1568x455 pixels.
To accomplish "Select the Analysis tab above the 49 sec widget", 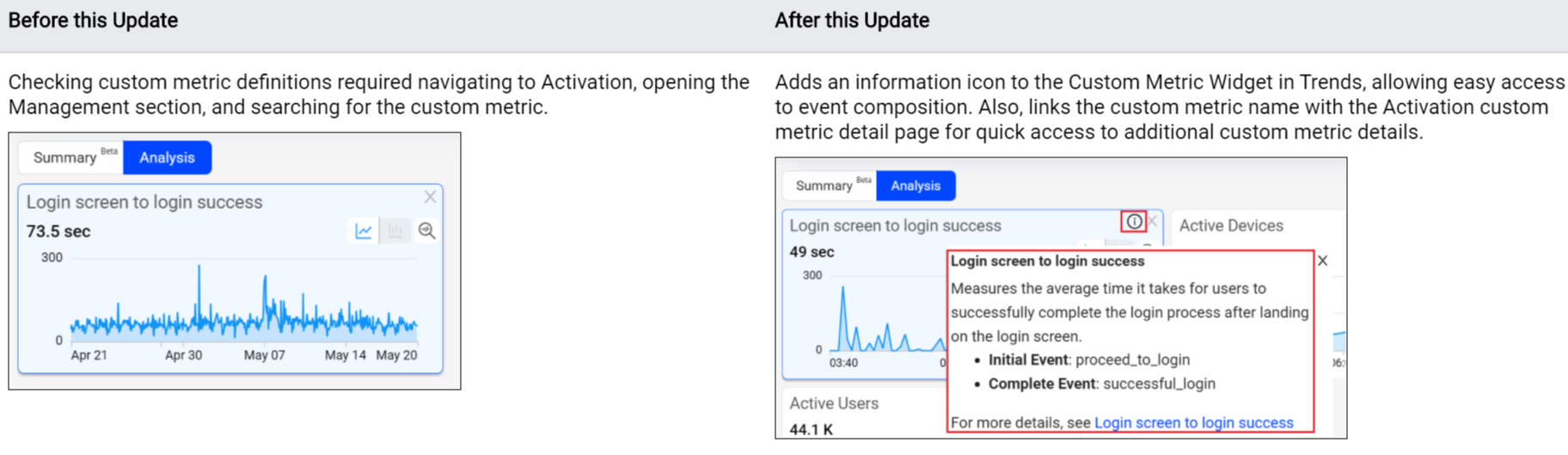I will tap(916, 186).
